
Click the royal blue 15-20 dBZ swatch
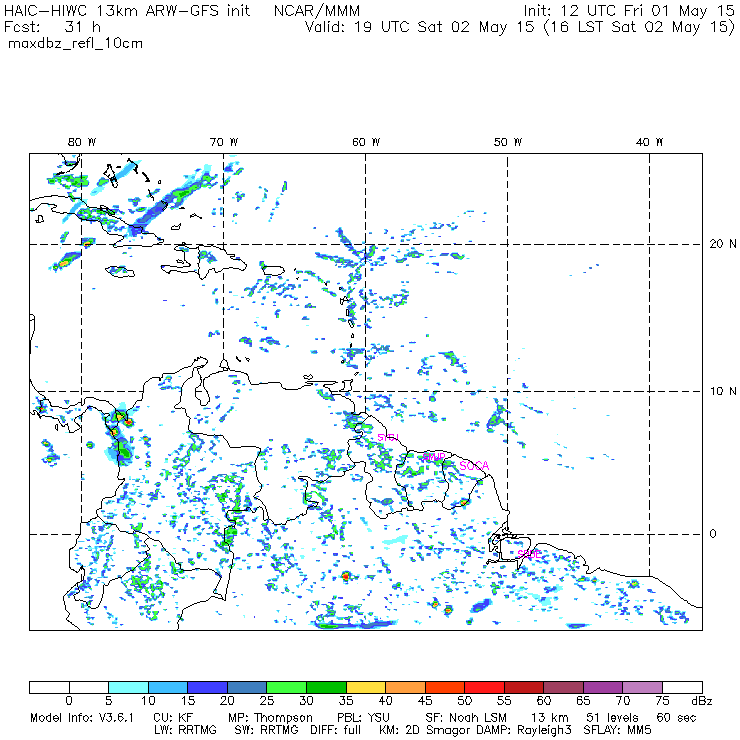[208, 687]
